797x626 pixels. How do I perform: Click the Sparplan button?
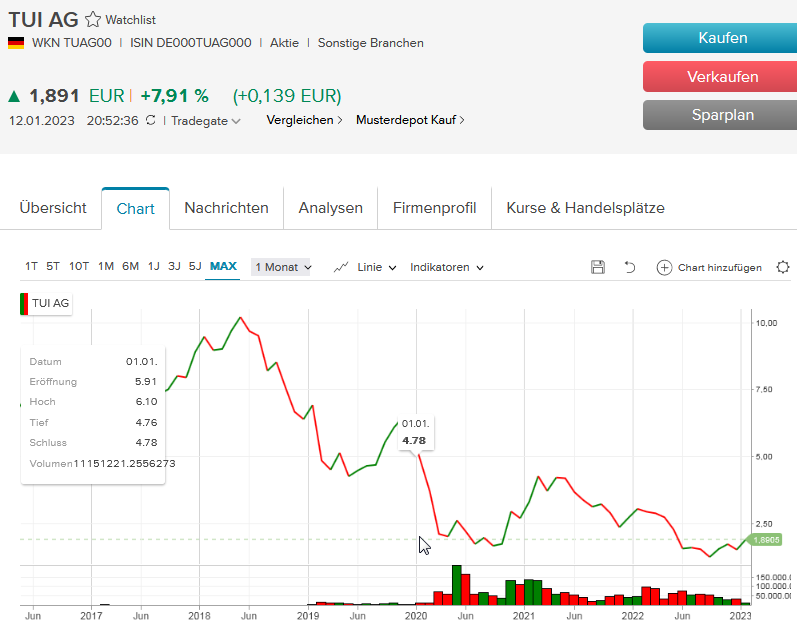tap(722, 115)
